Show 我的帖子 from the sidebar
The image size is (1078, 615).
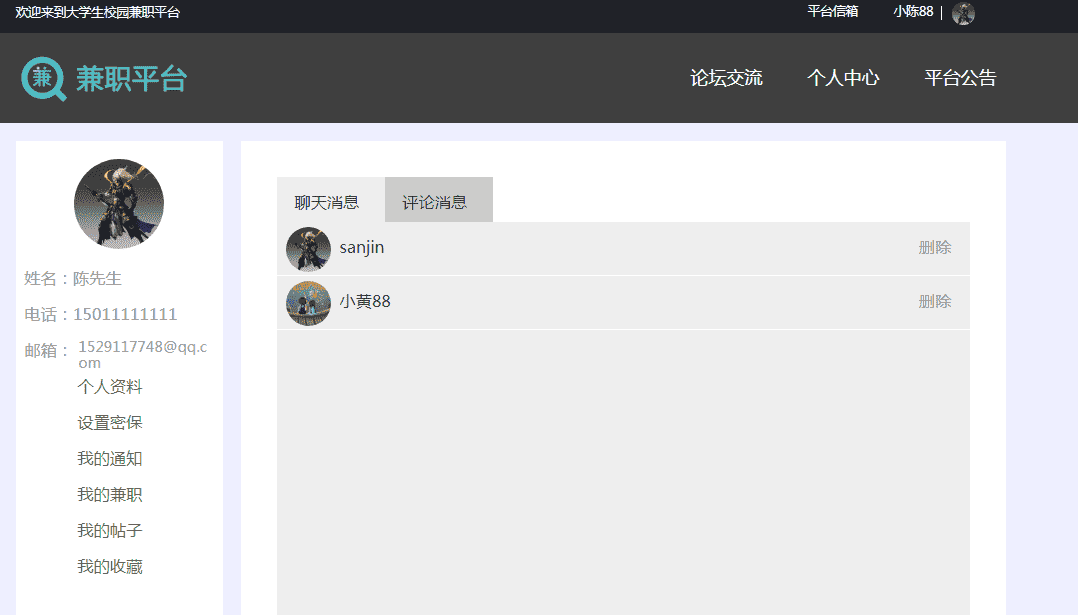pyautogui.click(x=110, y=531)
